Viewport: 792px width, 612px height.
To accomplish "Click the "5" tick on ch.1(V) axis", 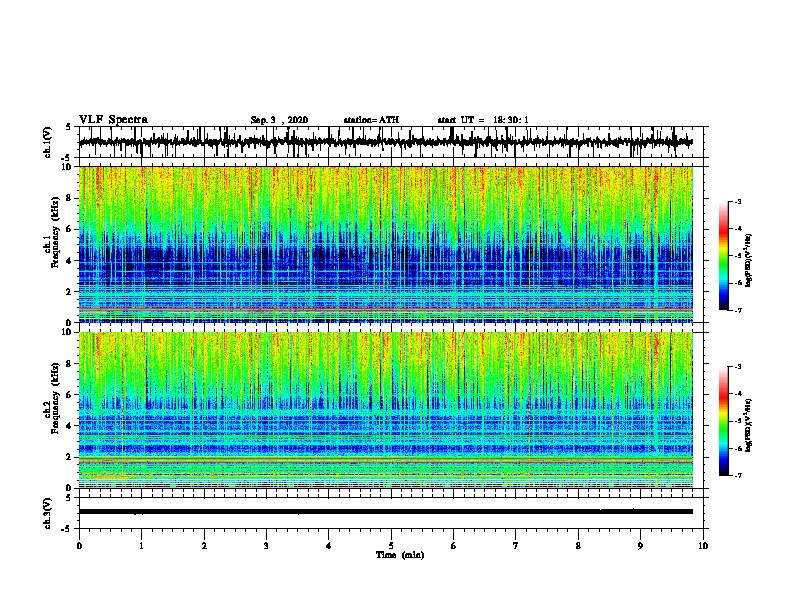I will 69,127.
